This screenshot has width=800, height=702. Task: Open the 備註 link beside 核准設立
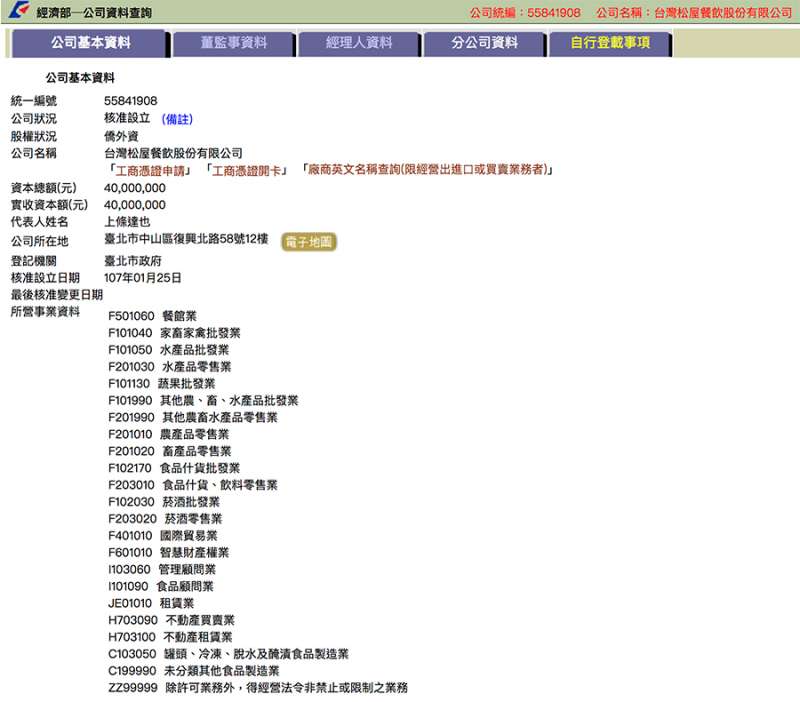point(177,119)
